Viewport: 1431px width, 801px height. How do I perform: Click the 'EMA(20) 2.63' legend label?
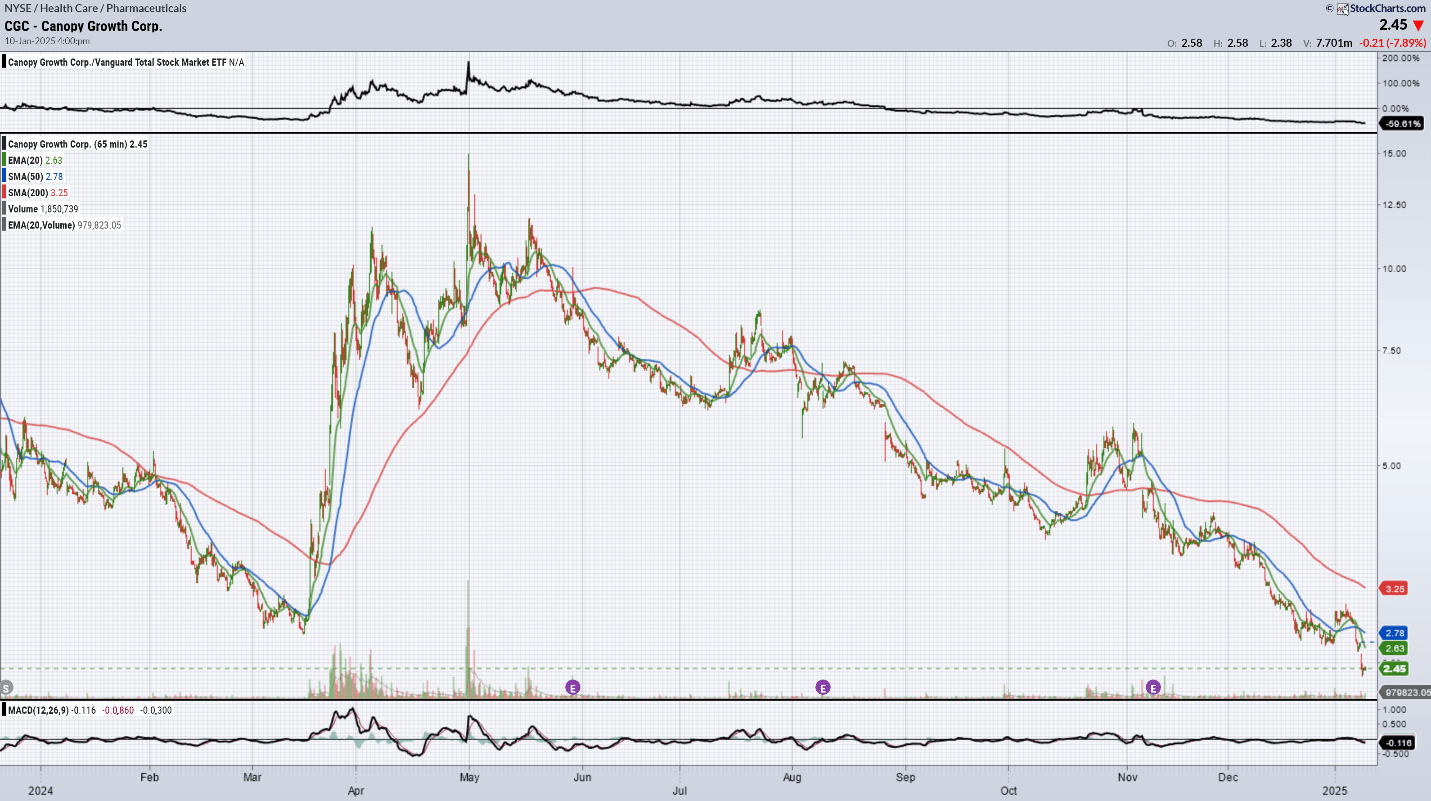click(36, 160)
